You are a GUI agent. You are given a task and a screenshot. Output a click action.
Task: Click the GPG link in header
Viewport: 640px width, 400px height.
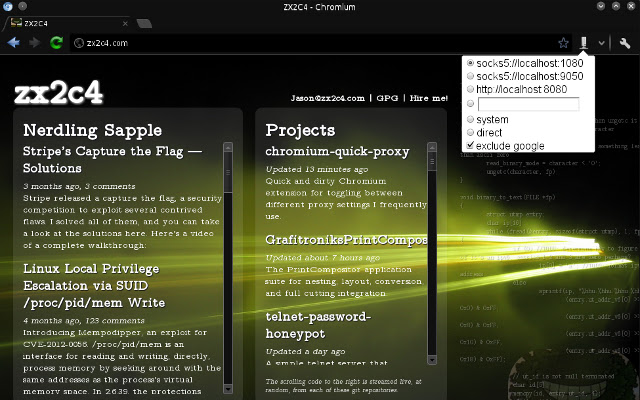[x=387, y=98]
